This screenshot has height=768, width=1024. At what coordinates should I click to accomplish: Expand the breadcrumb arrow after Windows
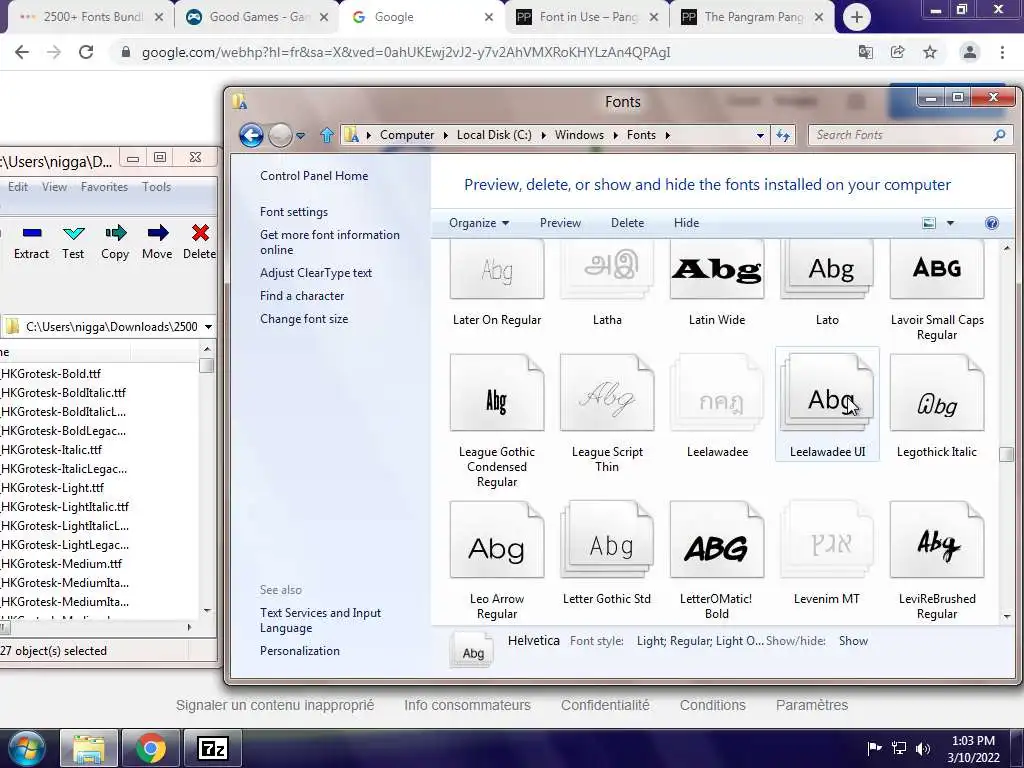tap(615, 135)
